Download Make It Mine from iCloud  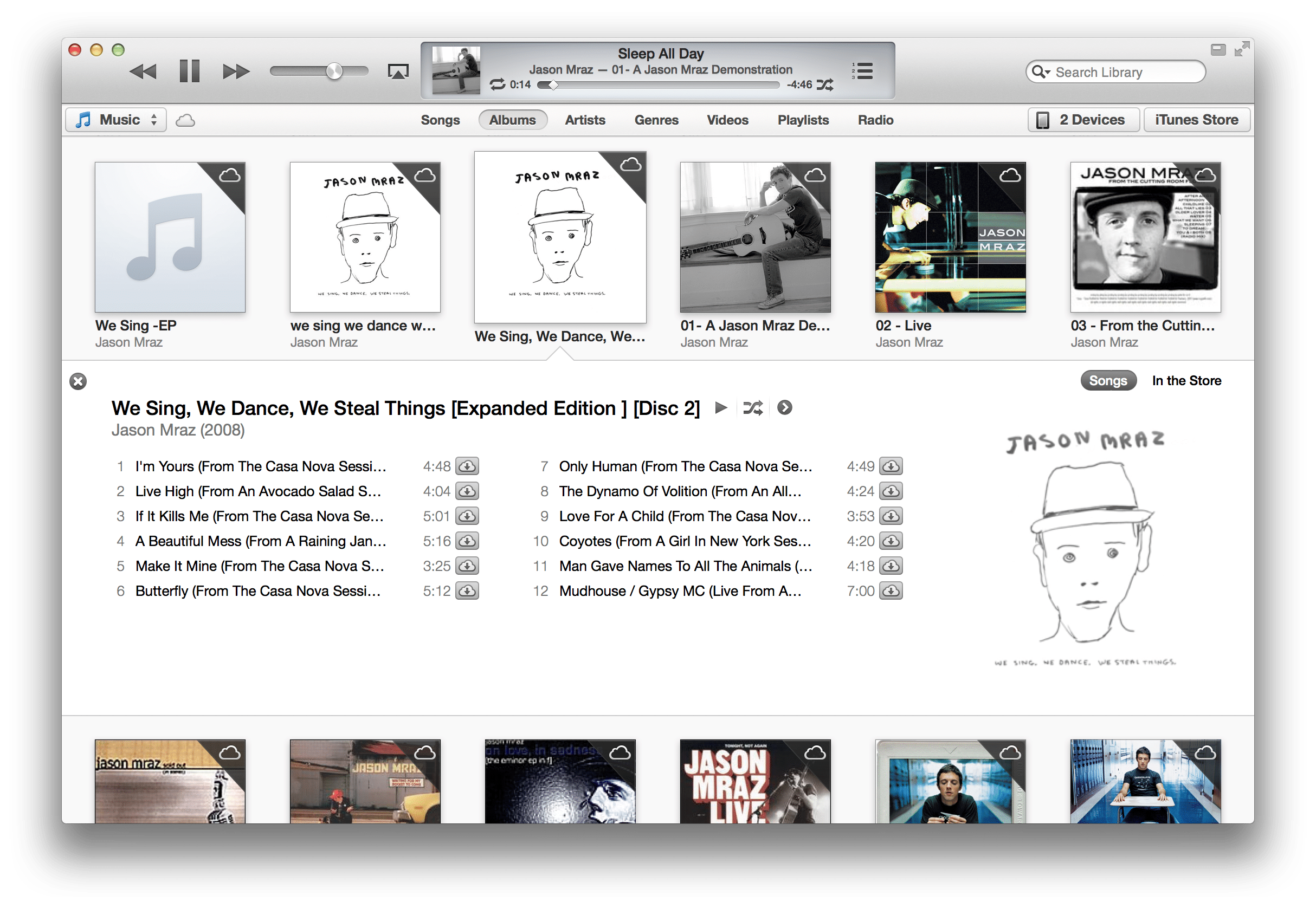pos(467,566)
